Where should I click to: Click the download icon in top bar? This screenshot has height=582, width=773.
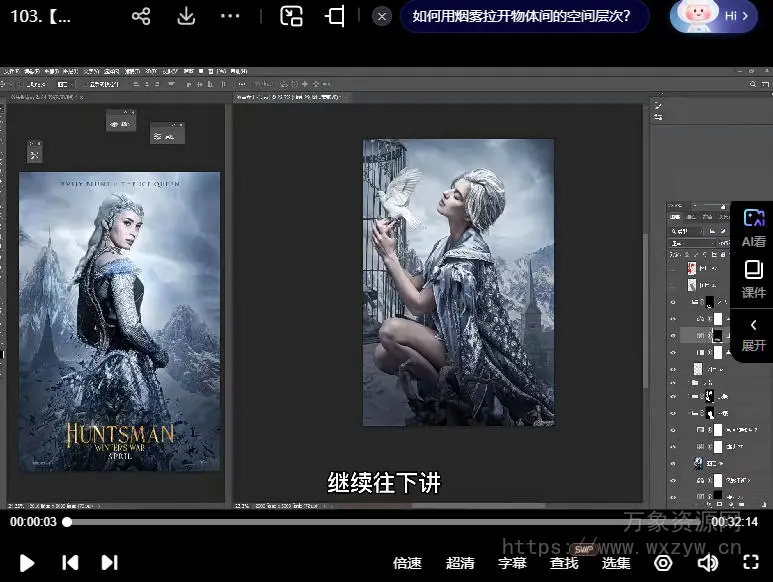tap(186, 16)
